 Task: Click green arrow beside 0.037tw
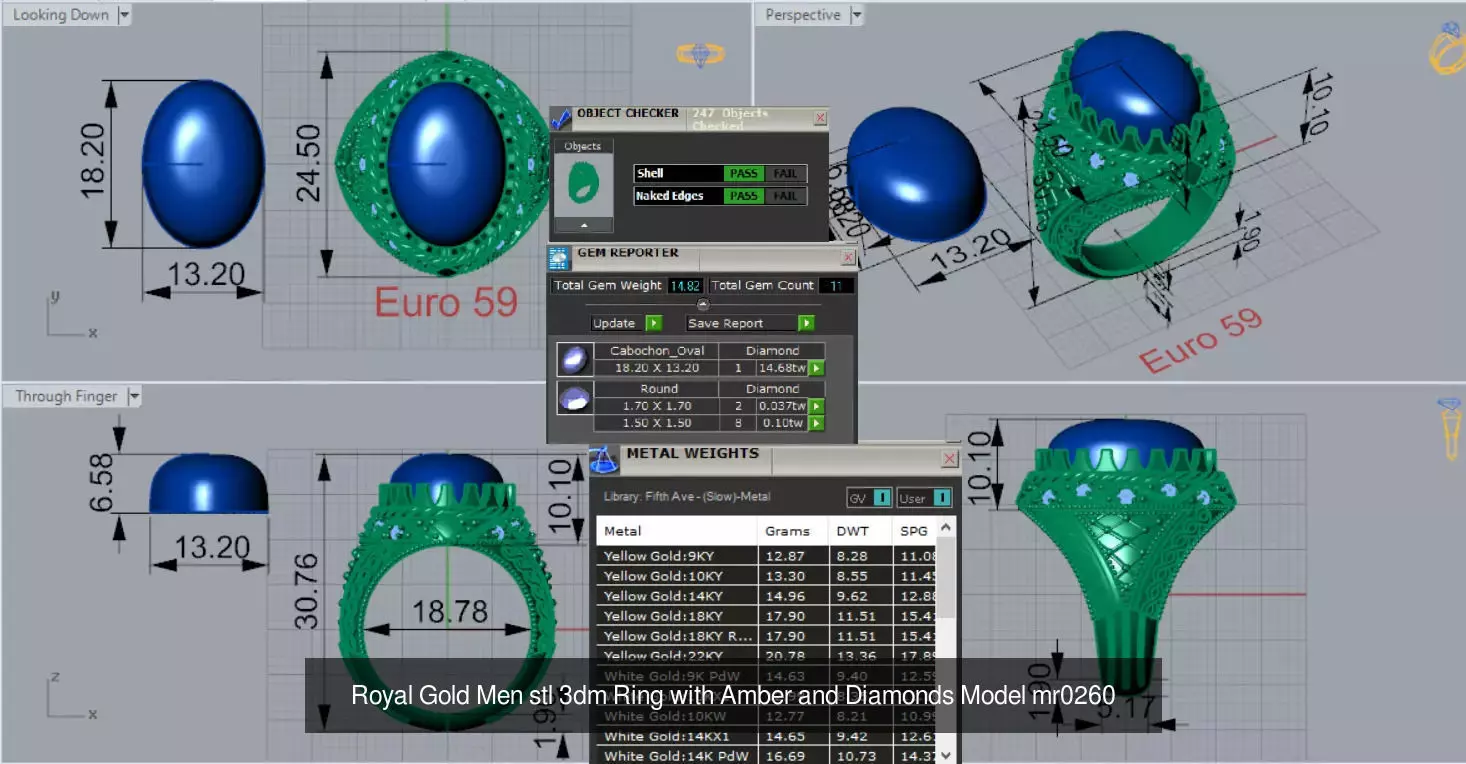817,406
